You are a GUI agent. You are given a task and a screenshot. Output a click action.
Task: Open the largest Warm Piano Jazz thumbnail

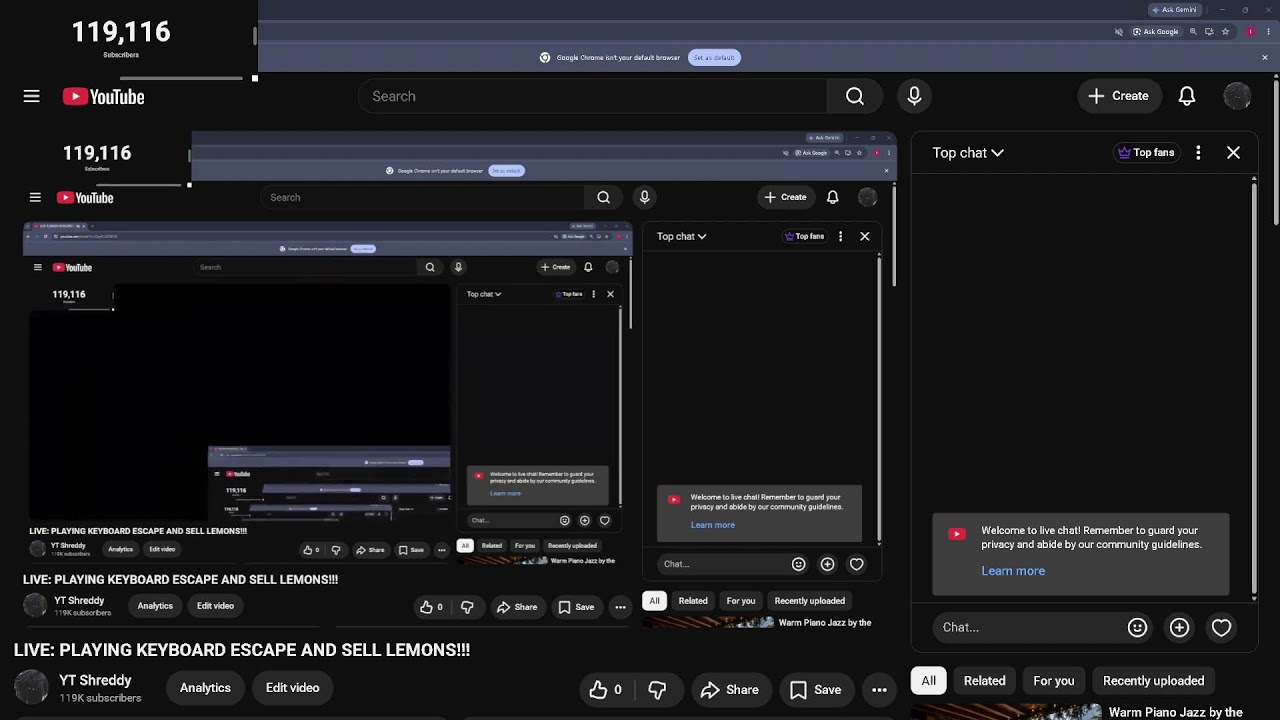point(1006,712)
